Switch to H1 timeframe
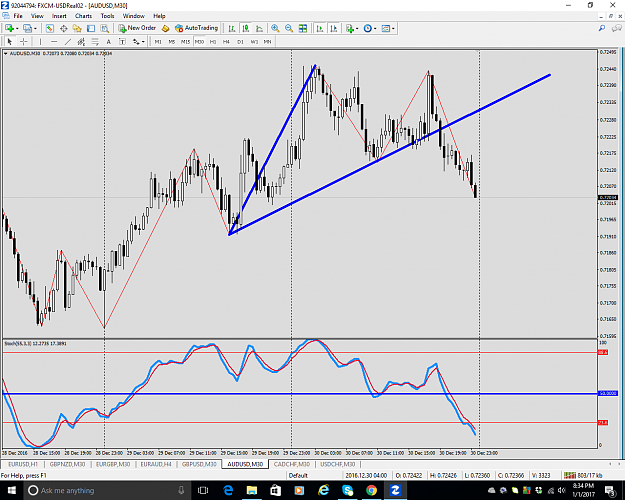Viewport: 625px width, 500px height. [213, 41]
